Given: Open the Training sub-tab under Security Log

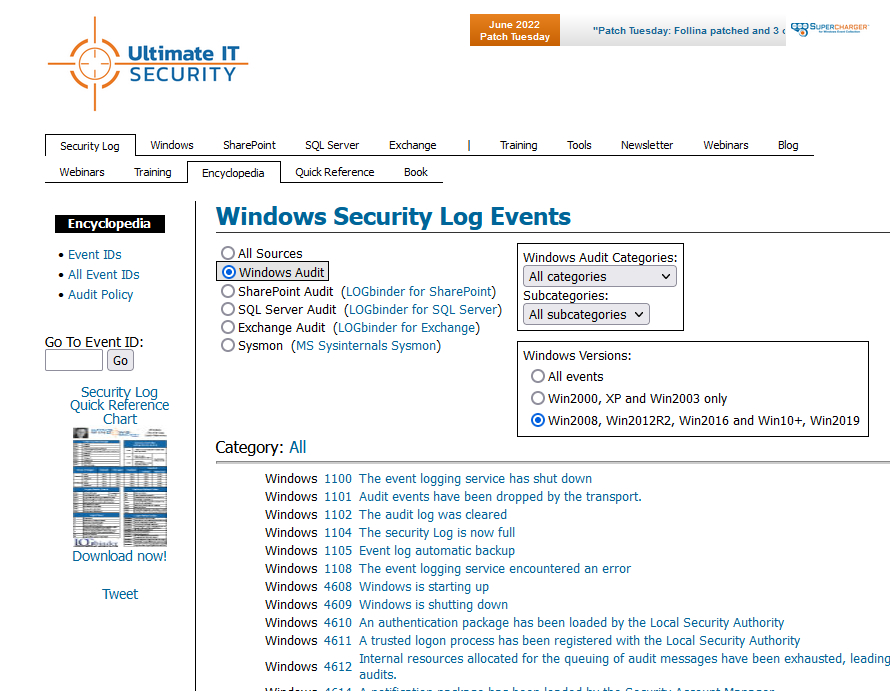Looking at the screenshot, I should coord(153,172).
